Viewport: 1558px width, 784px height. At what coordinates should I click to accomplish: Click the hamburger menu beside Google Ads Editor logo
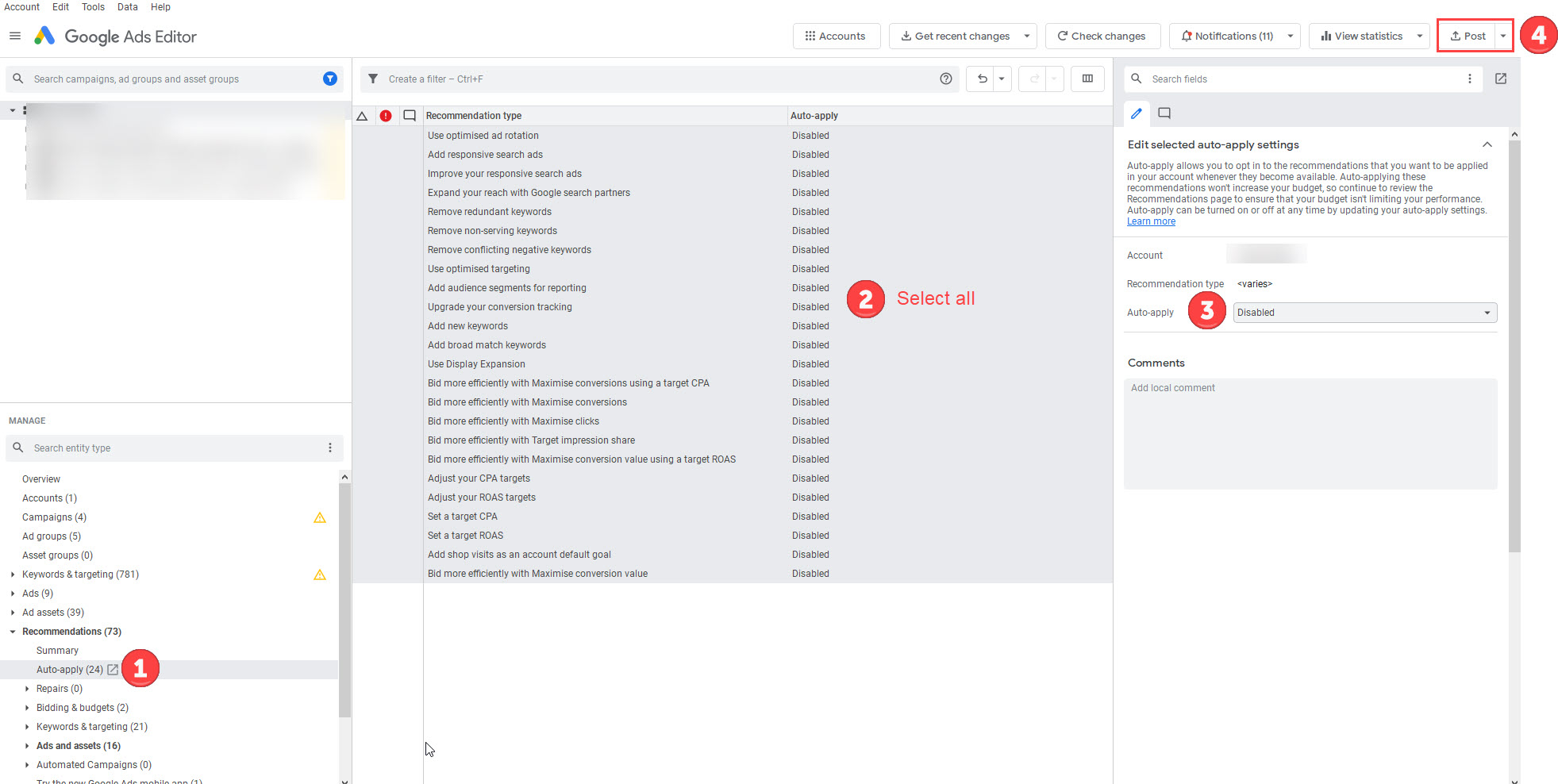coord(13,36)
